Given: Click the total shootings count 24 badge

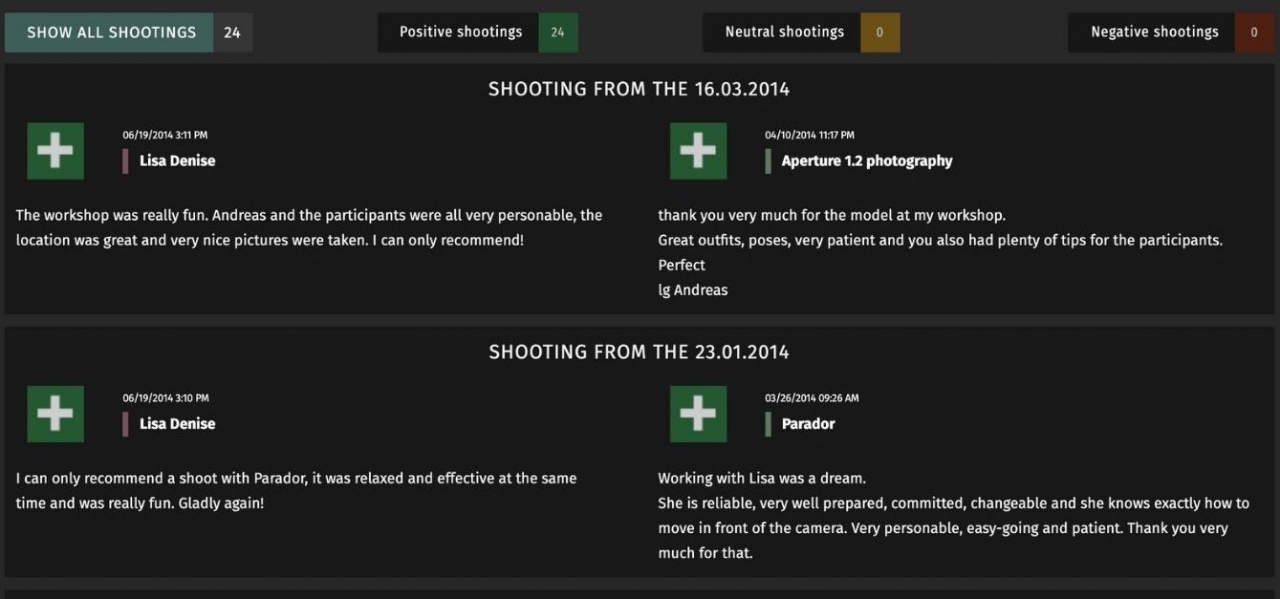Looking at the screenshot, I should [232, 32].
